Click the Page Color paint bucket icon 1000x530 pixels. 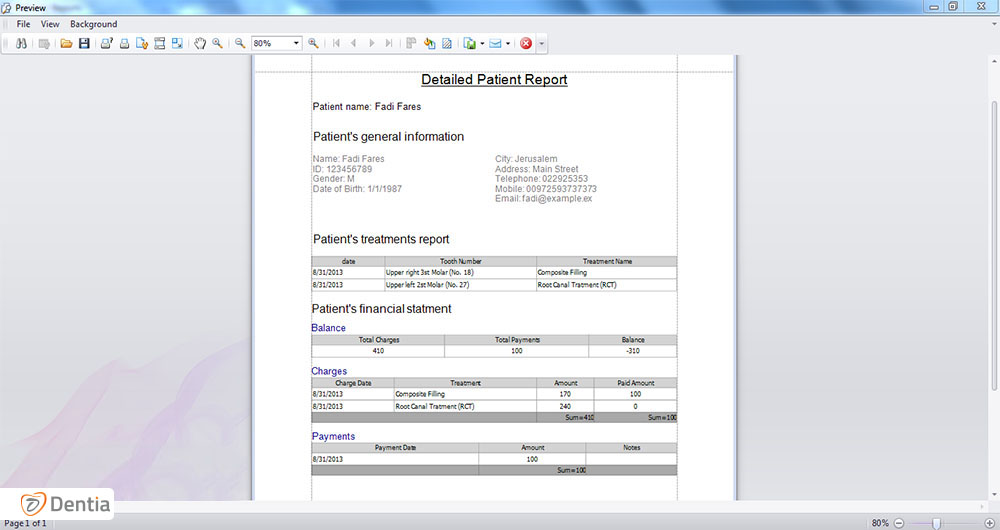click(x=429, y=44)
